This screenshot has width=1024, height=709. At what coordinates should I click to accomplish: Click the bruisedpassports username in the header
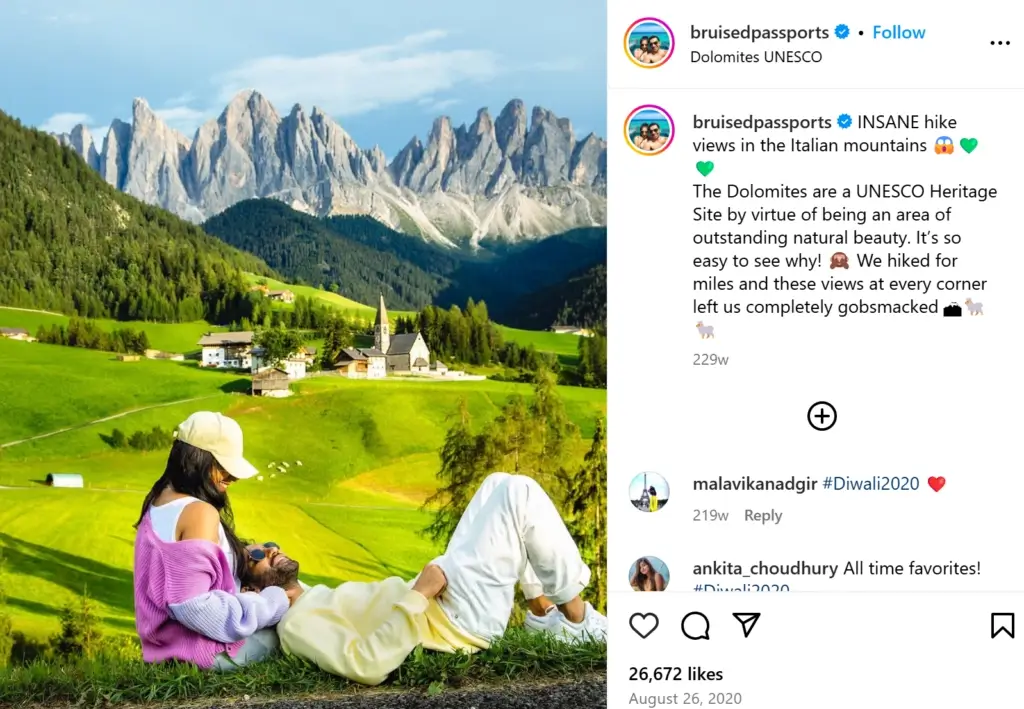[x=760, y=32]
